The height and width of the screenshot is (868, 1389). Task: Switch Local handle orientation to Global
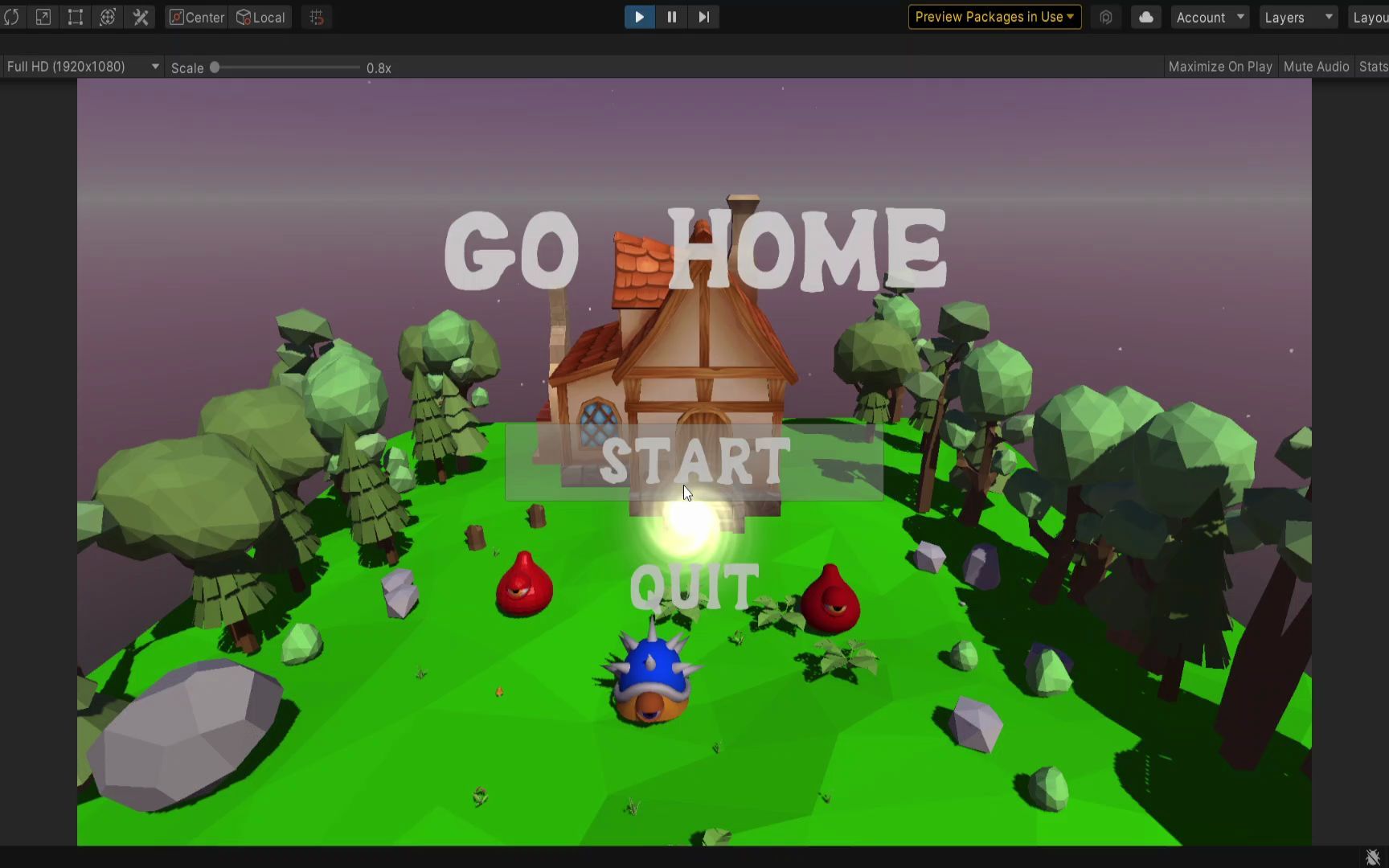pyautogui.click(x=260, y=17)
